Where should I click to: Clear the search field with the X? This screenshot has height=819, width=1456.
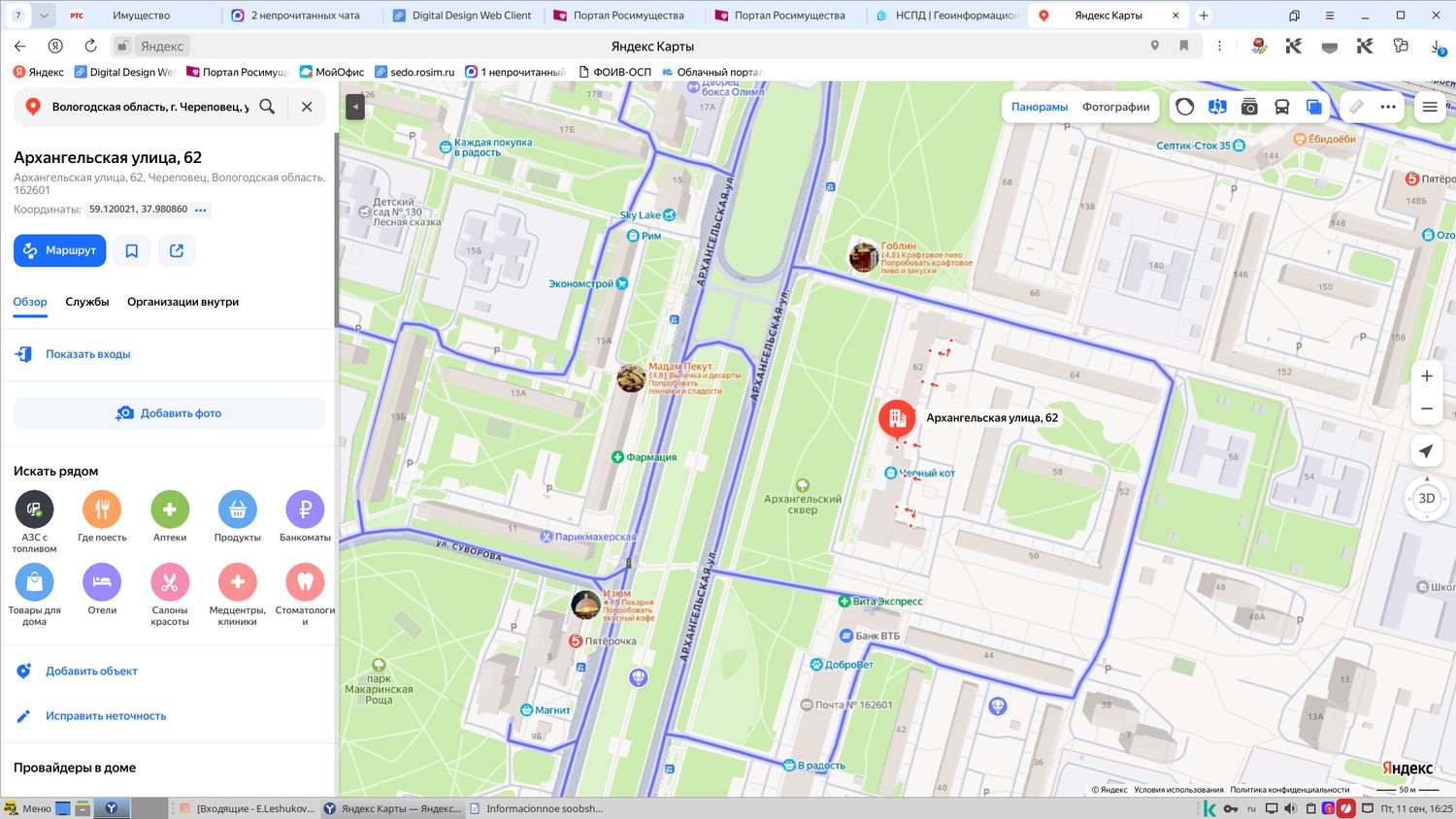[x=307, y=107]
